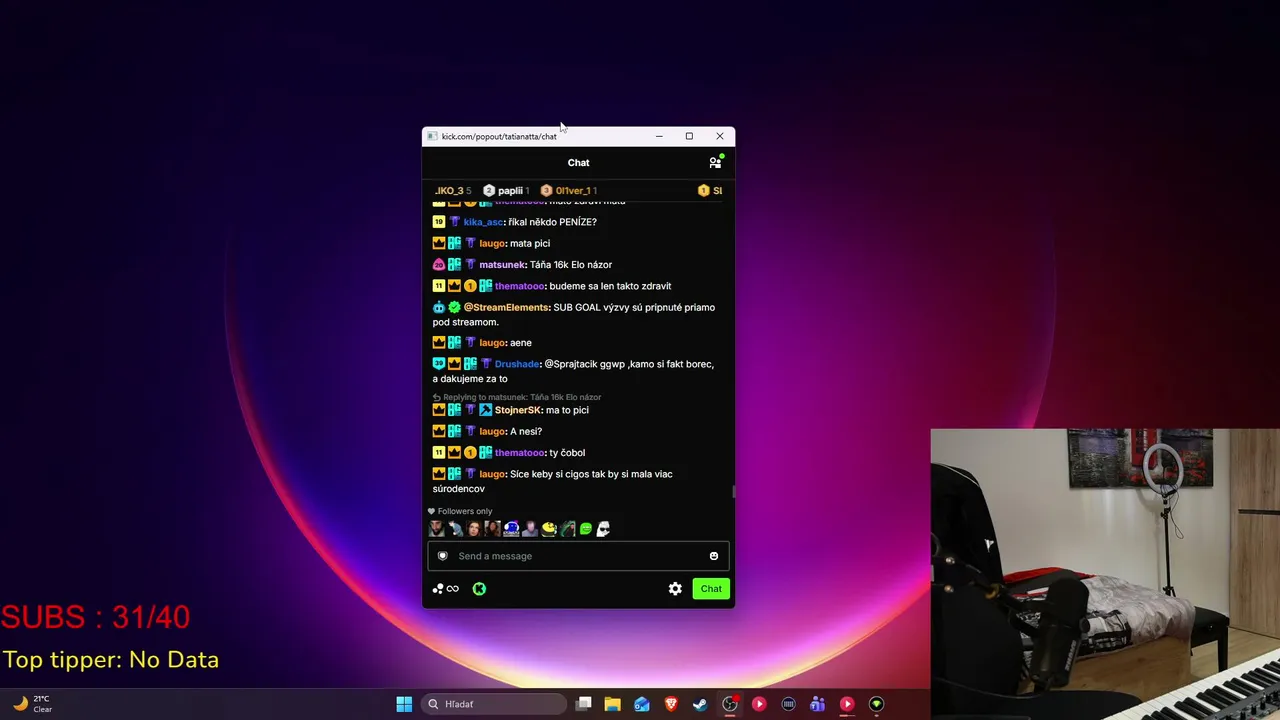Viewport: 1280px width, 720px height.
Task: Pick the blue robot emote
Action: click(511, 529)
